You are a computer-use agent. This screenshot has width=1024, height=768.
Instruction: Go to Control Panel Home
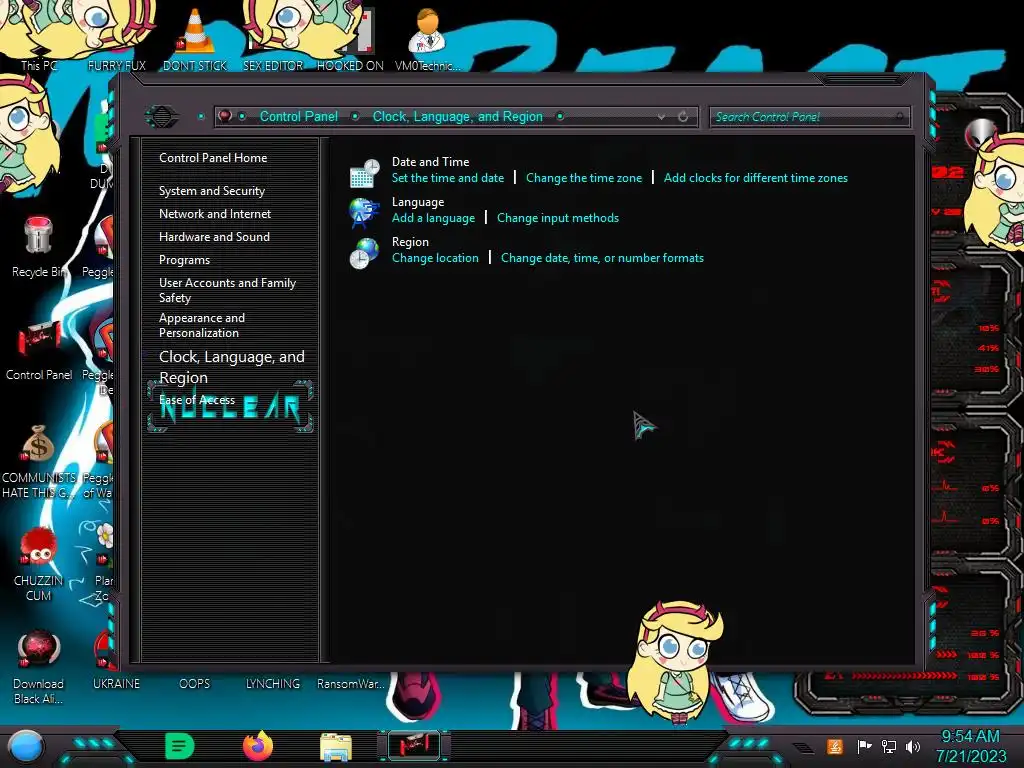pos(213,157)
